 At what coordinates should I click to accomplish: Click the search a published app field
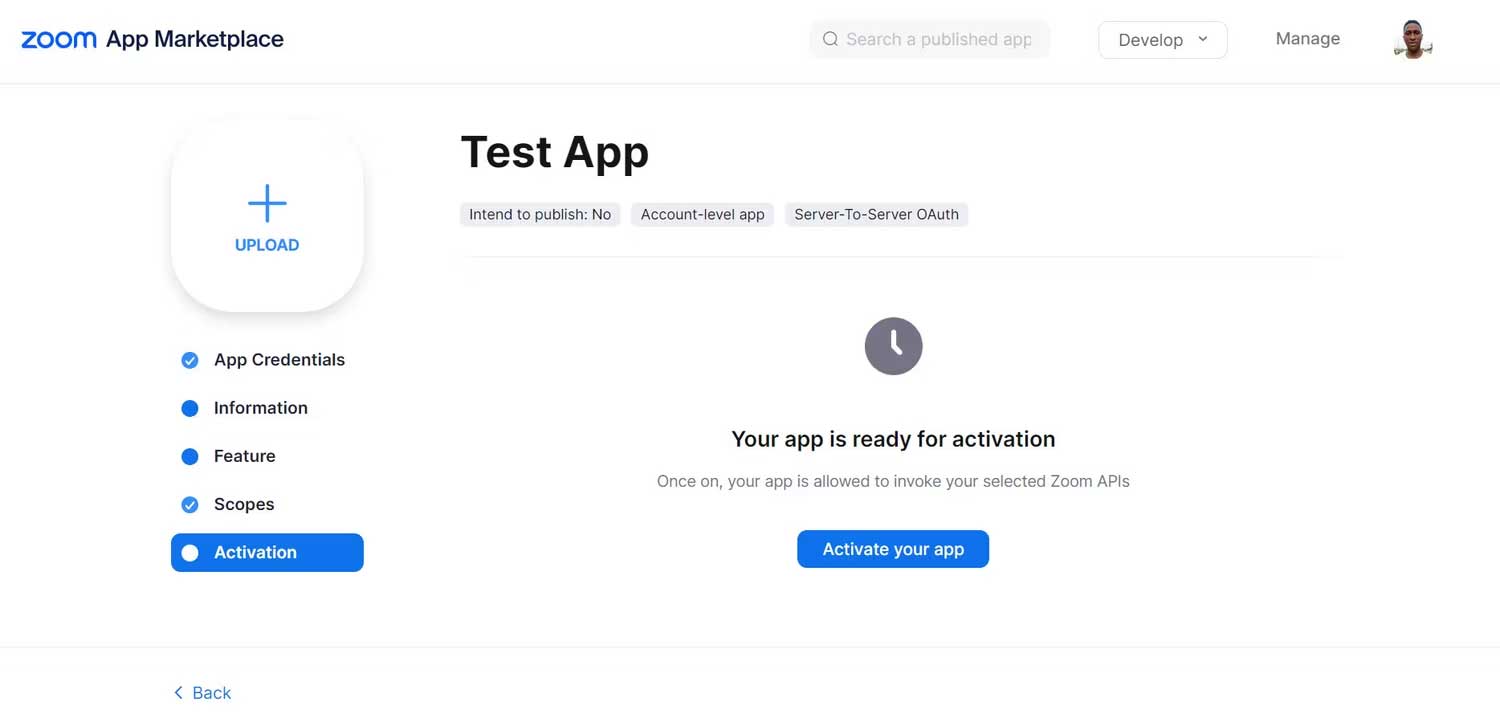click(x=930, y=39)
